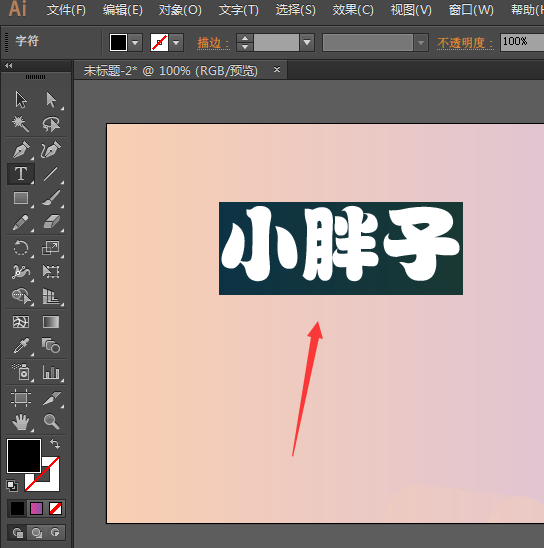Choose Draw Normal mode
544x548 pixels.
pos(17,533)
